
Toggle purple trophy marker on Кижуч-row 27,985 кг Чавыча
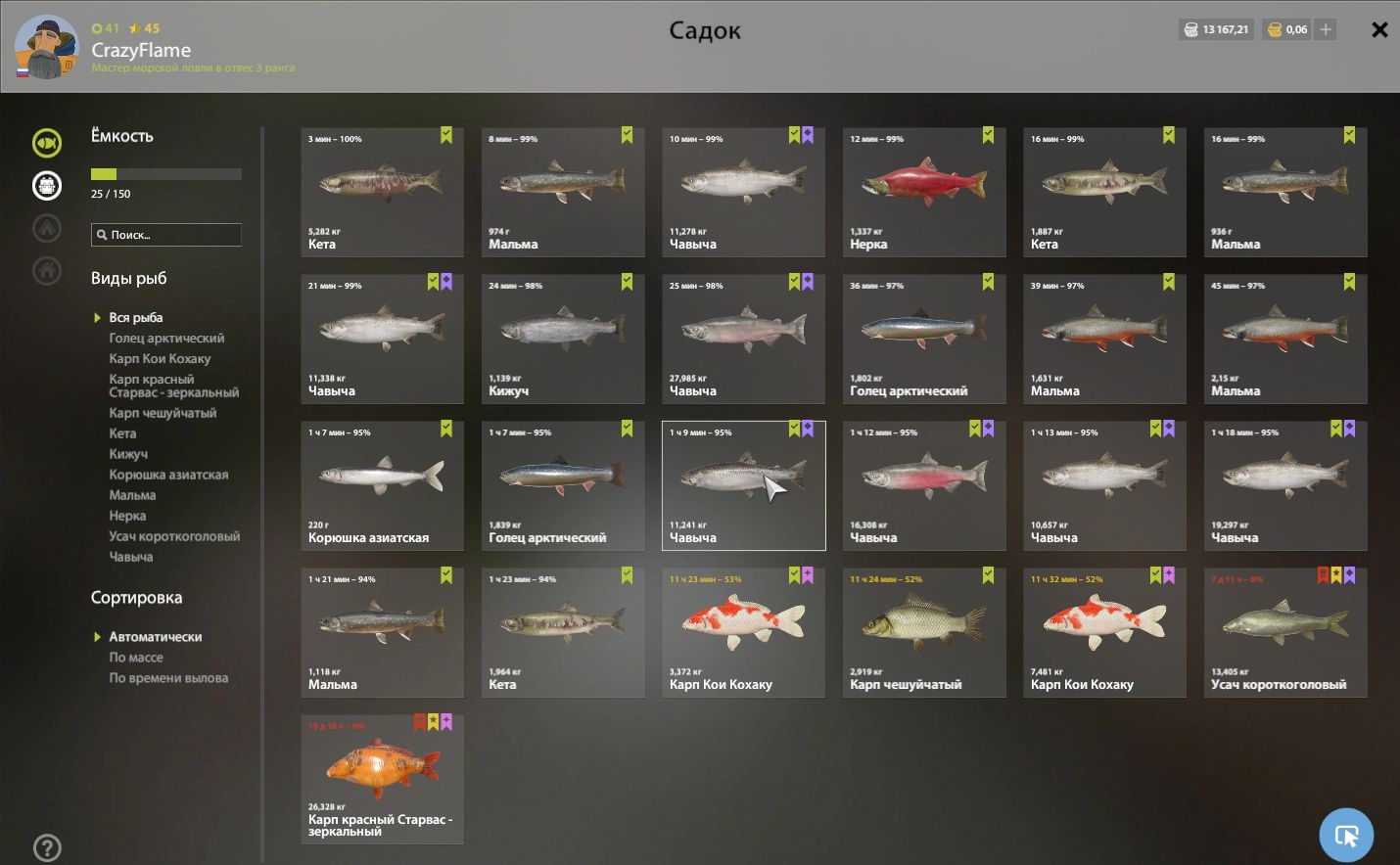click(808, 282)
